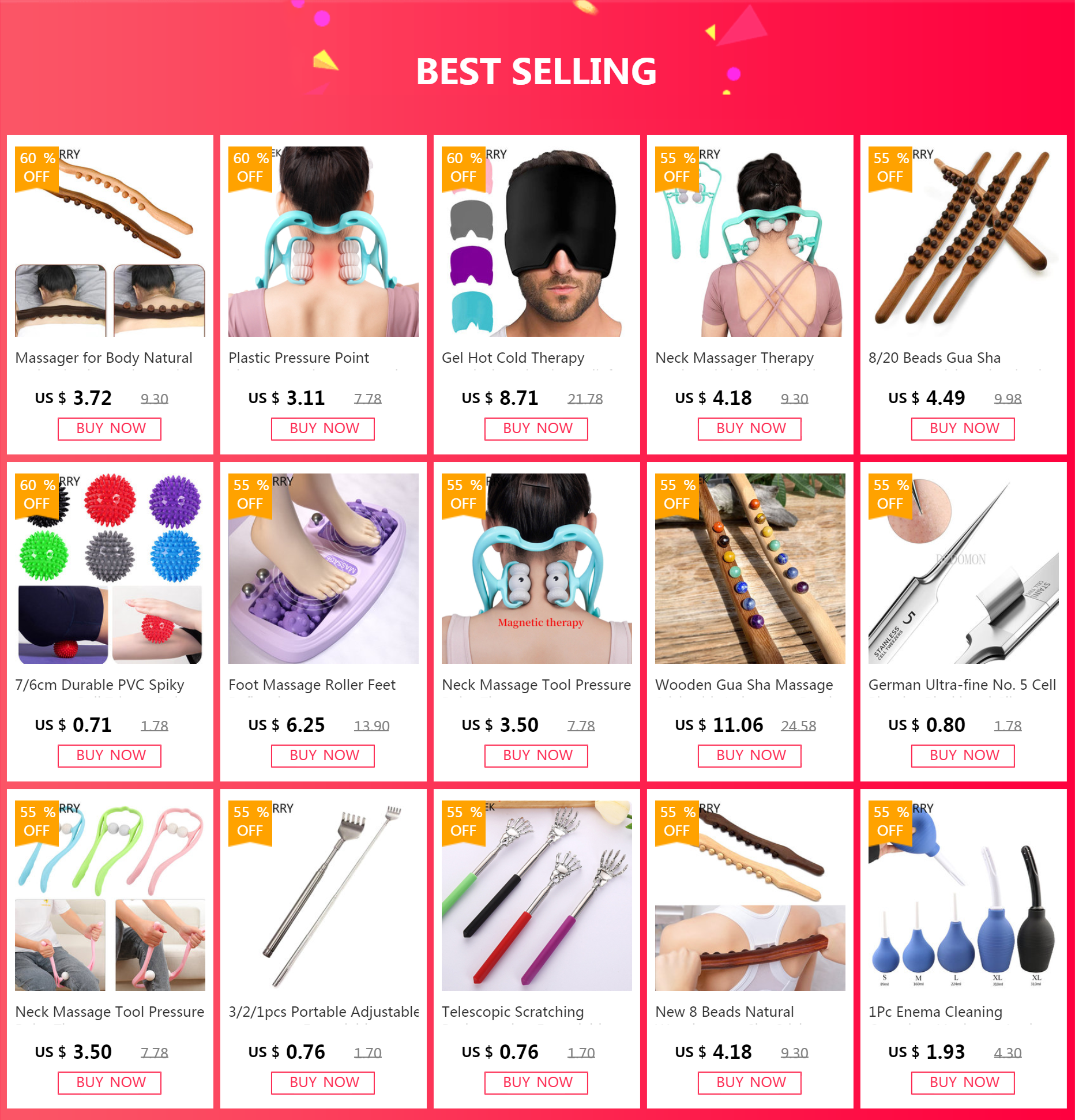
Task: Click the 55% OFF badge on enema bulbs
Action: pyautogui.click(x=890, y=821)
